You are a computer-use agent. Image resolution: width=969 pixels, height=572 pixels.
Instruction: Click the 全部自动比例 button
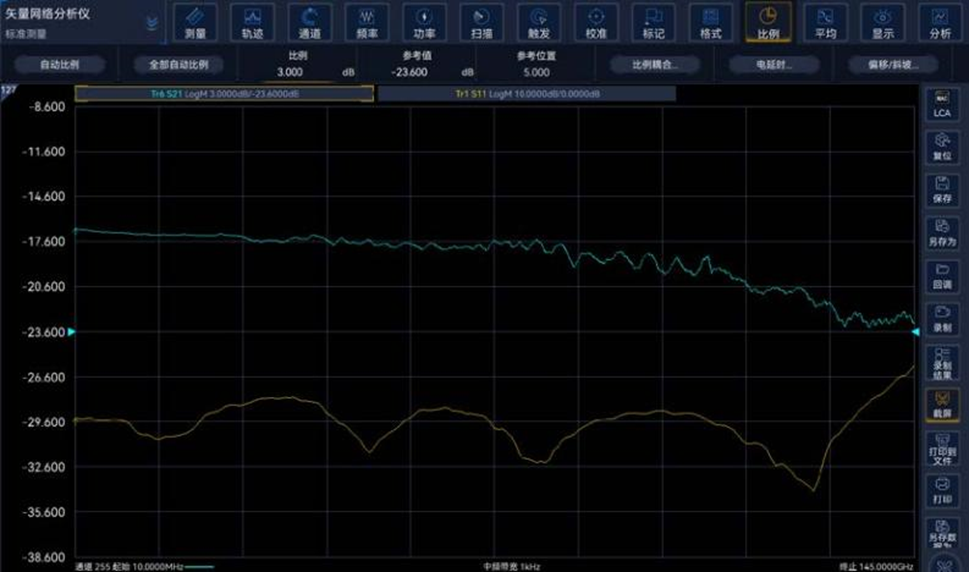[x=178, y=65]
